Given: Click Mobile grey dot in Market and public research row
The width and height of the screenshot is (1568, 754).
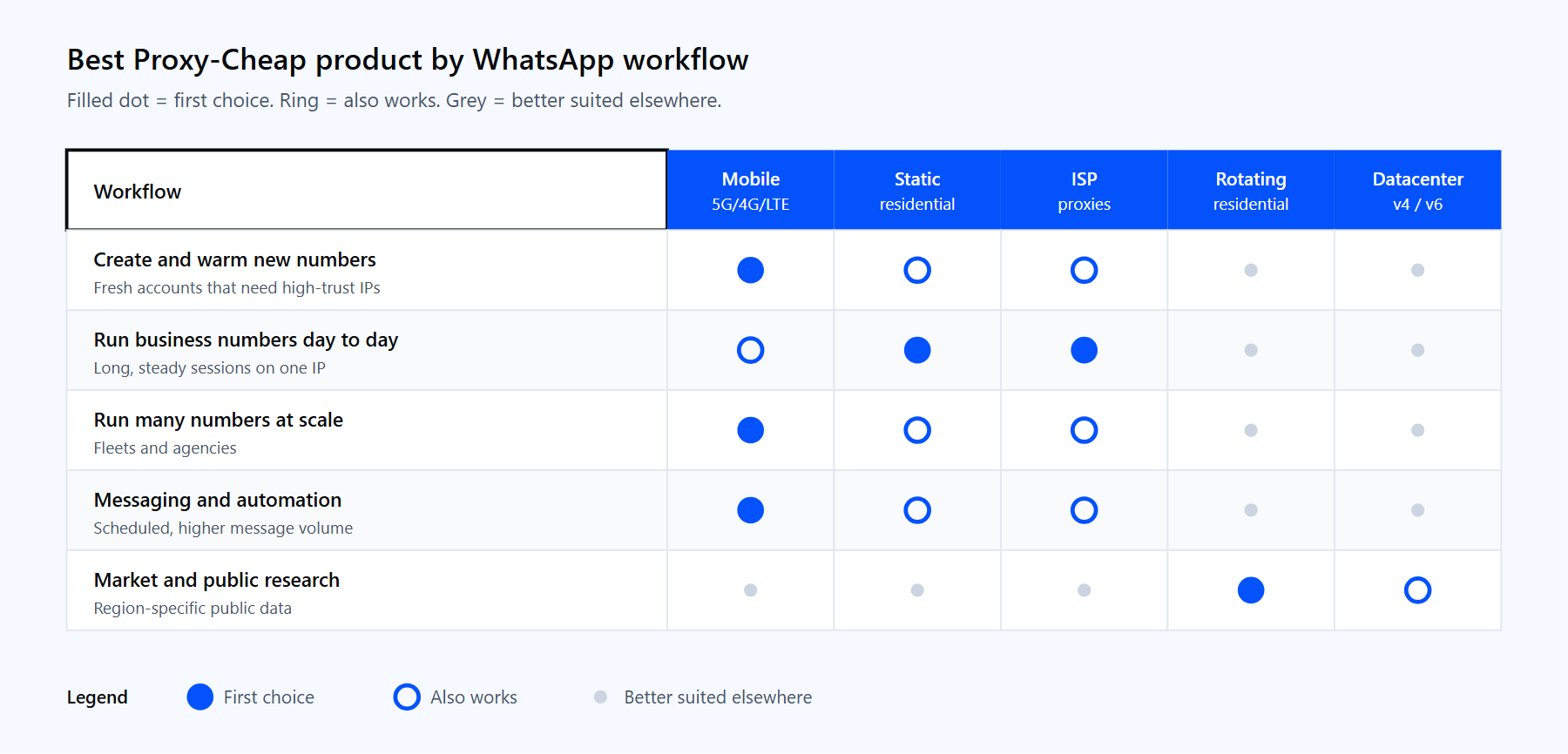Looking at the screenshot, I should 750,590.
